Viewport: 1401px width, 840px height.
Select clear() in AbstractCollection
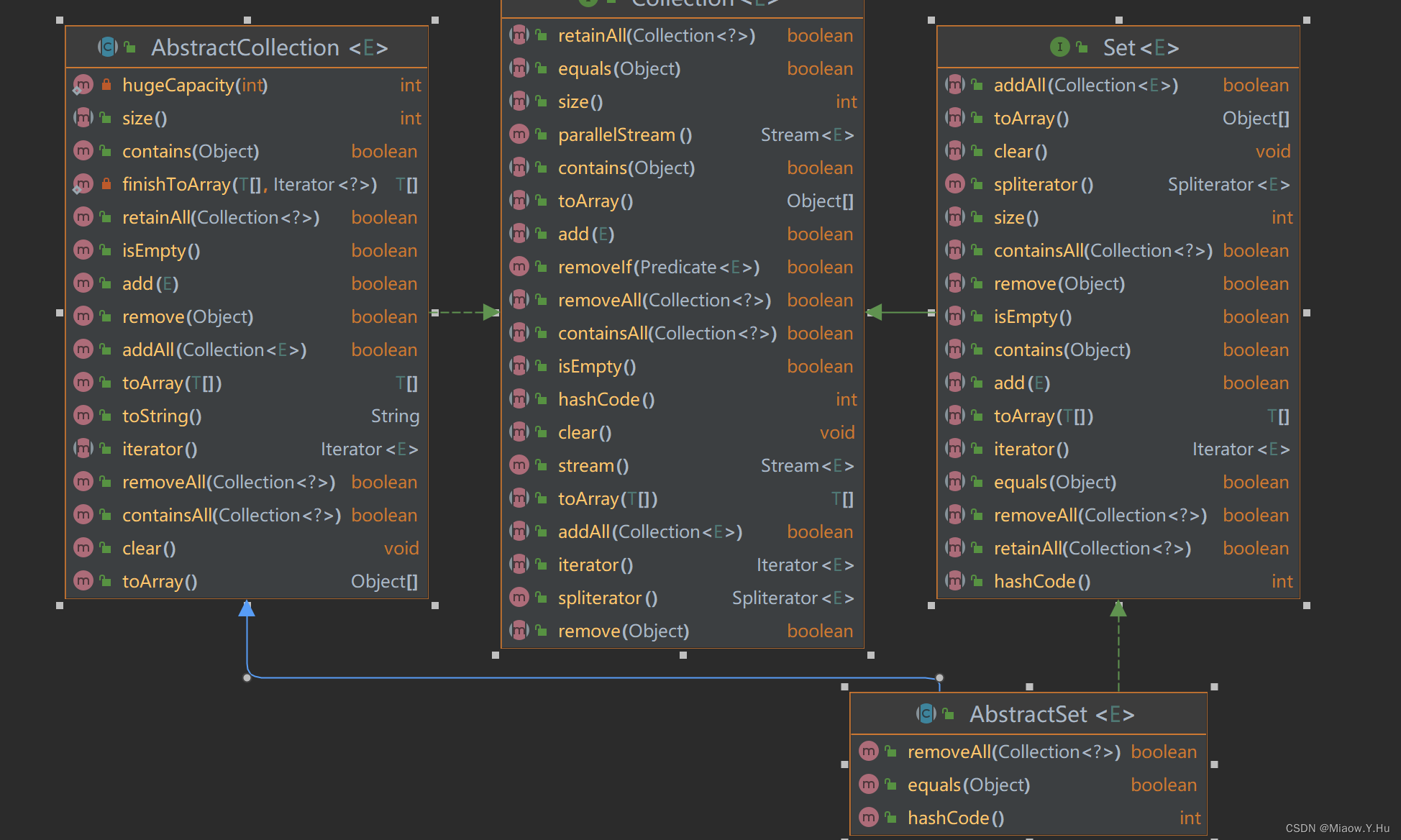coord(149,548)
